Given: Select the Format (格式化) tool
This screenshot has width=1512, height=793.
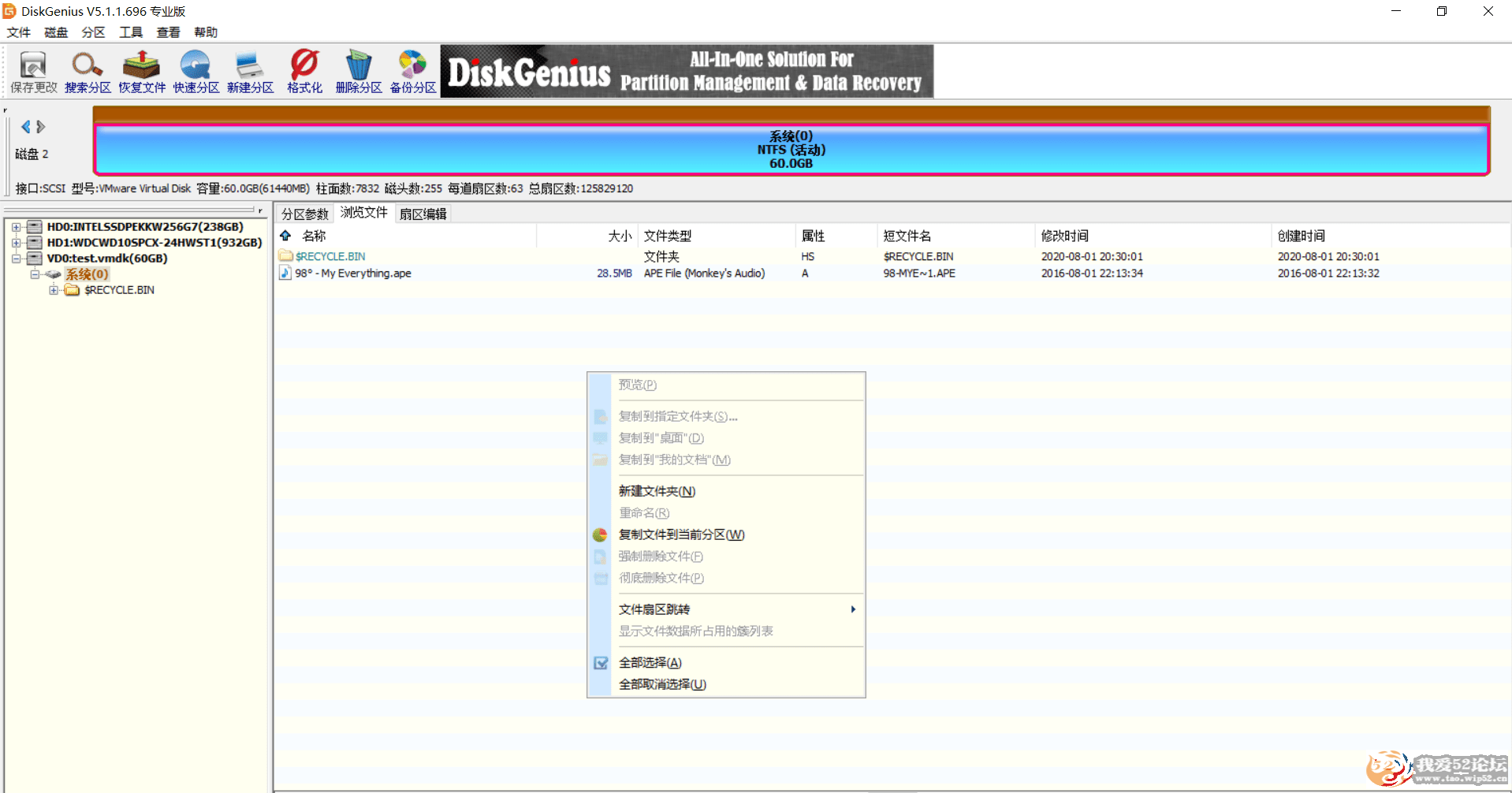Looking at the screenshot, I should coord(304,71).
